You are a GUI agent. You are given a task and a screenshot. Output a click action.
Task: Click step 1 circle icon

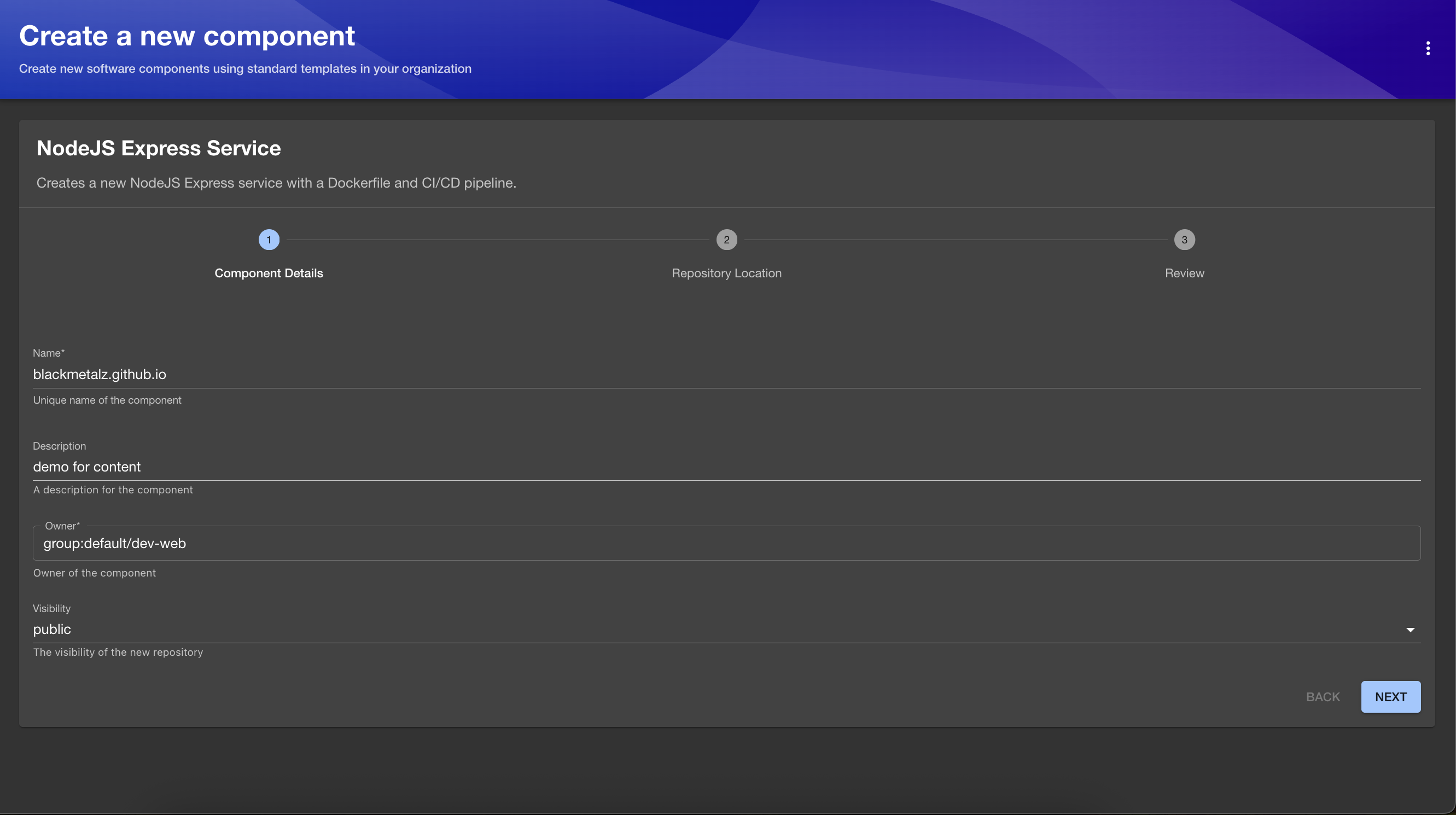click(x=269, y=240)
